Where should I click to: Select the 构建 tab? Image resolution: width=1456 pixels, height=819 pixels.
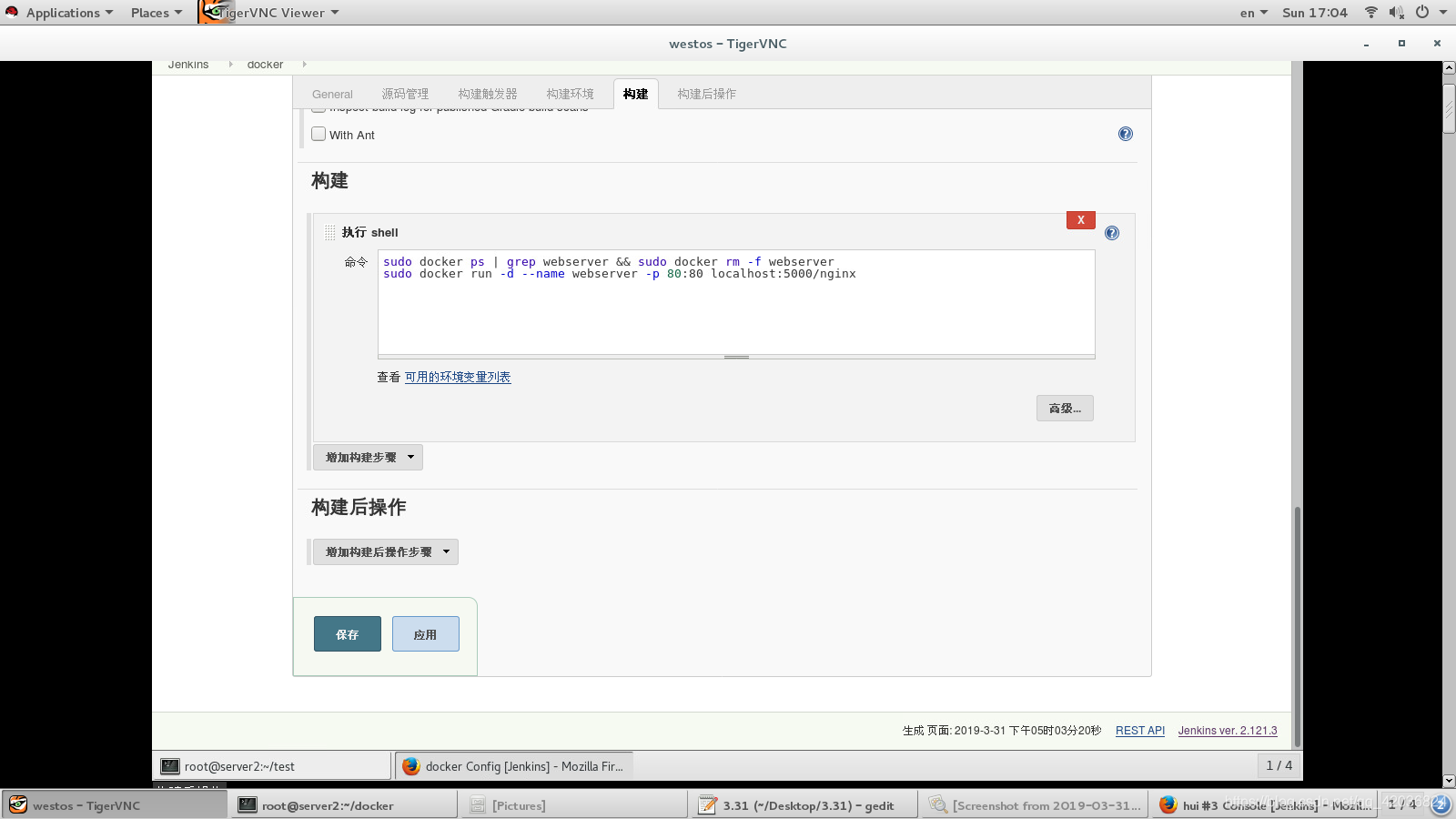[636, 94]
